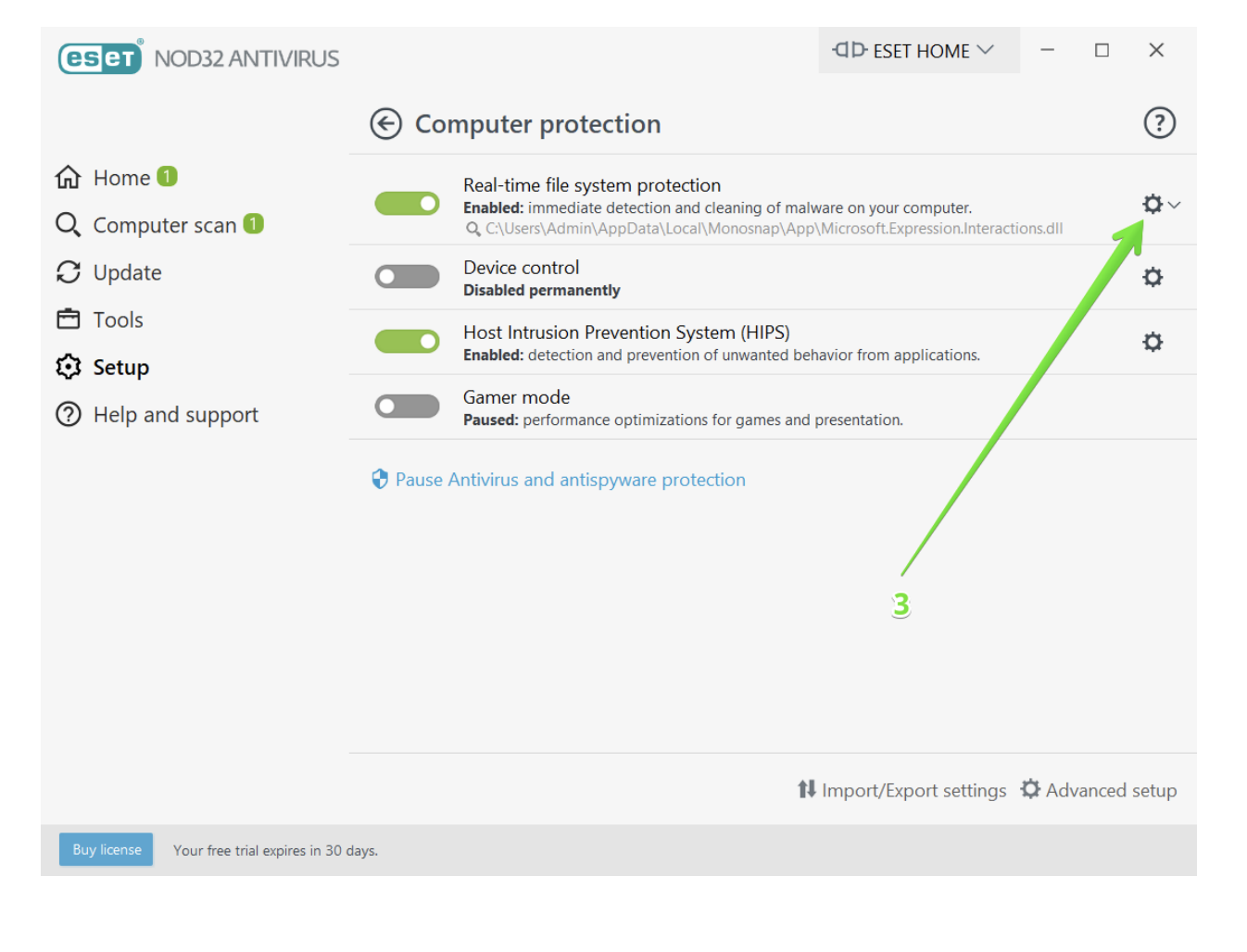Expand chevron next to Real-time protection gear
Screen dimensions: 1247x952
coord(1174,205)
